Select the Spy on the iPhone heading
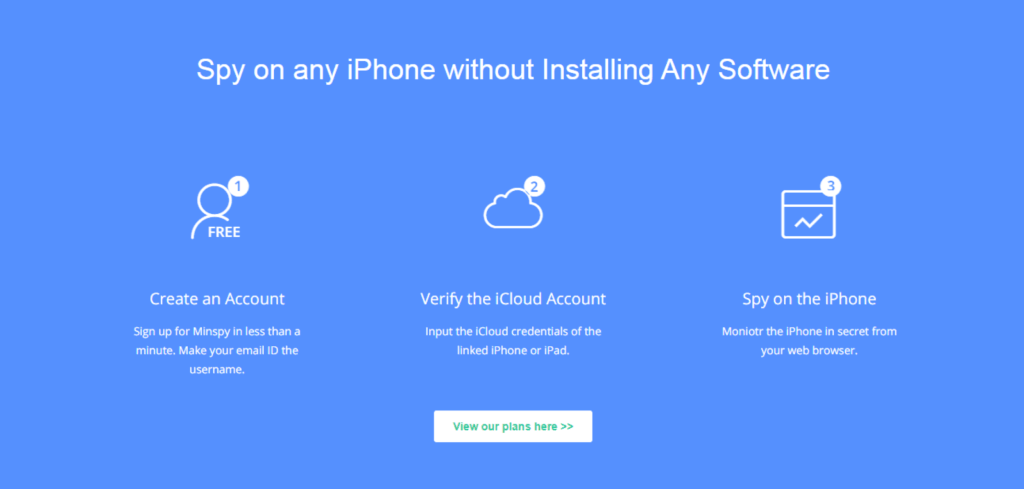 pos(809,299)
